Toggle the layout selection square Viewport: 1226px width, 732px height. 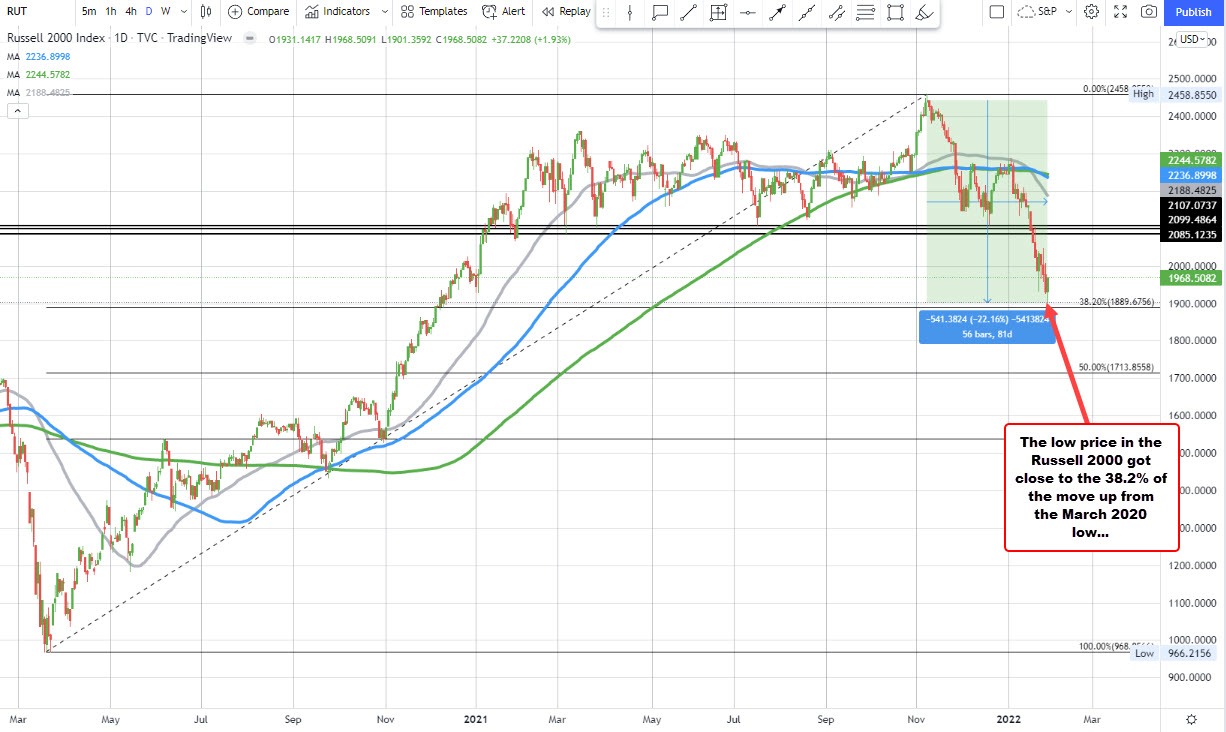pos(996,12)
